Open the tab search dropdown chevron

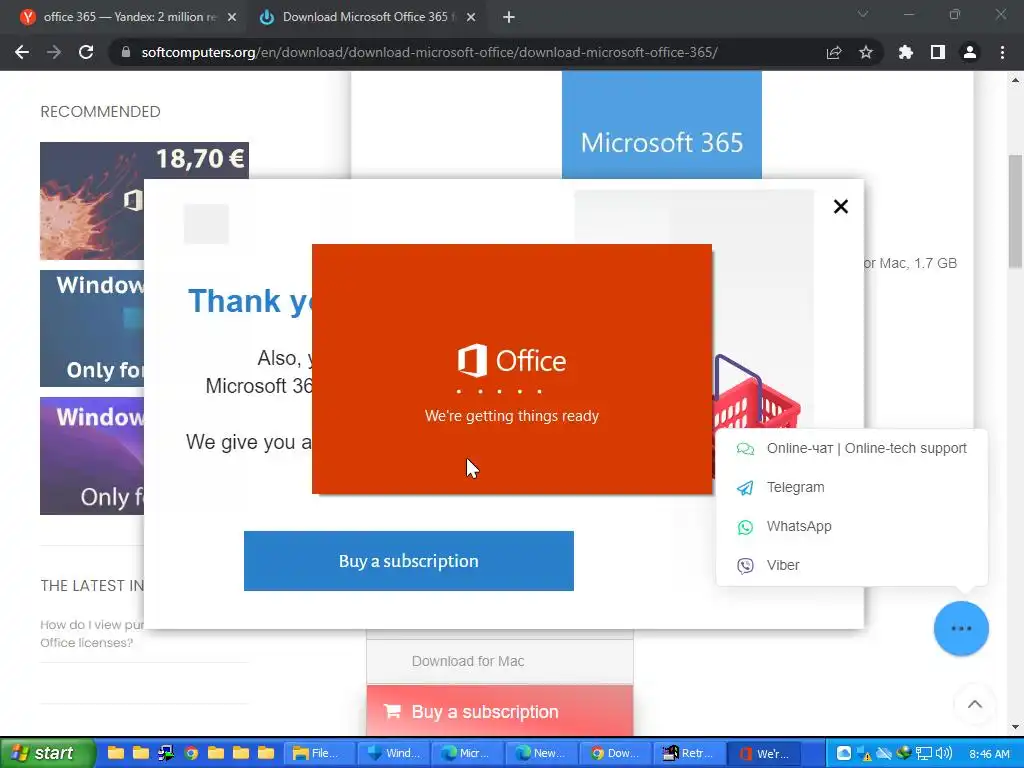pyautogui.click(x=863, y=14)
